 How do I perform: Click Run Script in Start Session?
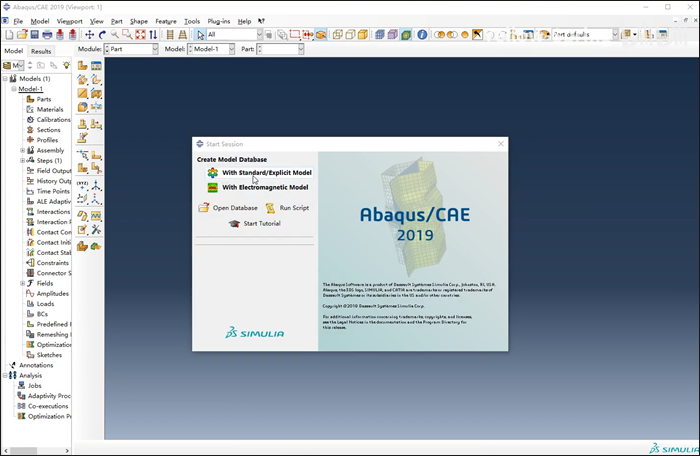pyautogui.click(x=288, y=208)
